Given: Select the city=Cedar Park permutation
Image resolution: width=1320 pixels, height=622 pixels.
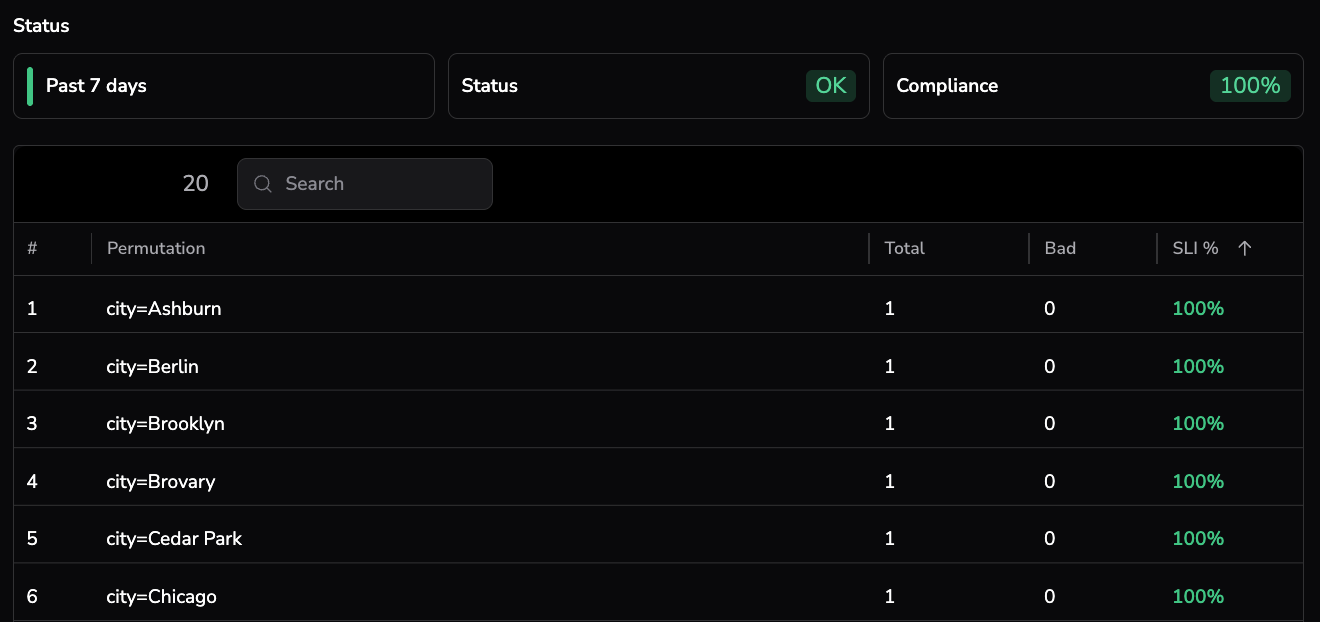Looking at the screenshot, I should pos(175,539).
